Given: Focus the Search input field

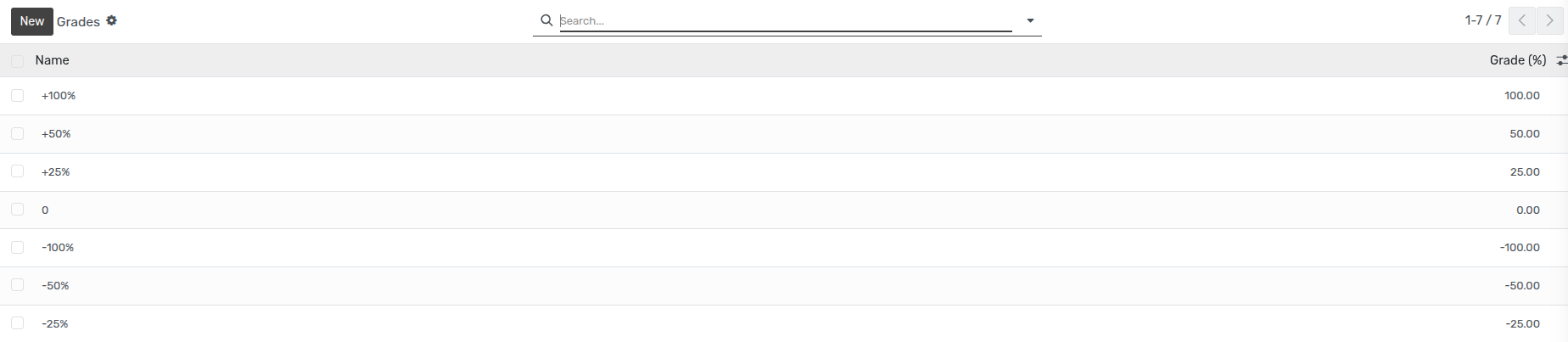Looking at the screenshot, I should (786, 20).
